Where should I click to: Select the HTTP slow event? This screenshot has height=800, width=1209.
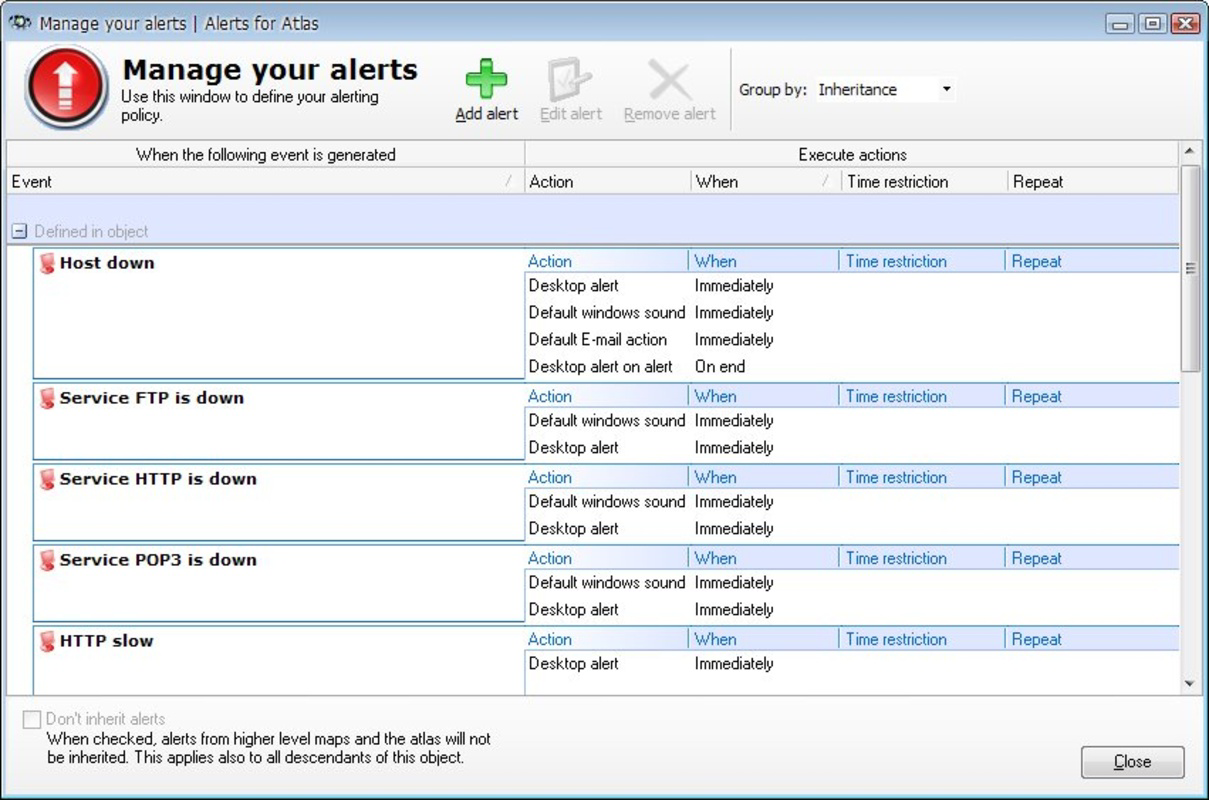(x=106, y=641)
